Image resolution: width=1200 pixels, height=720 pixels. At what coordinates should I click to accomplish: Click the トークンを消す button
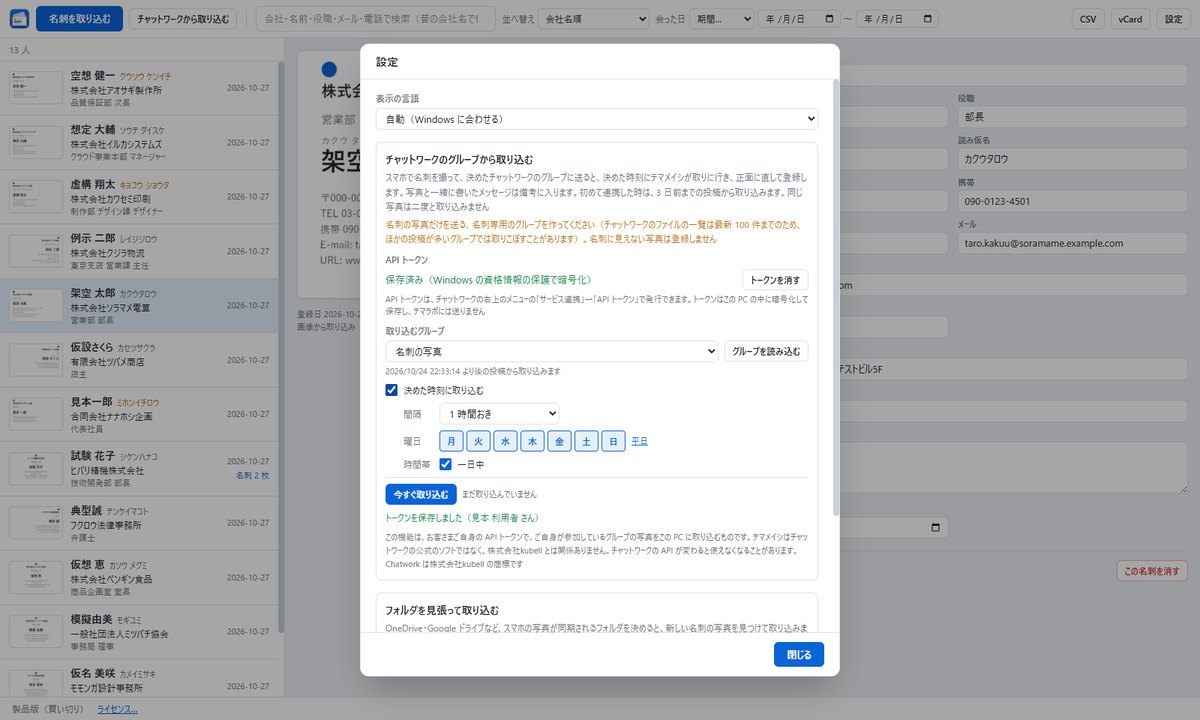pyautogui.click(x=775, y=280)
